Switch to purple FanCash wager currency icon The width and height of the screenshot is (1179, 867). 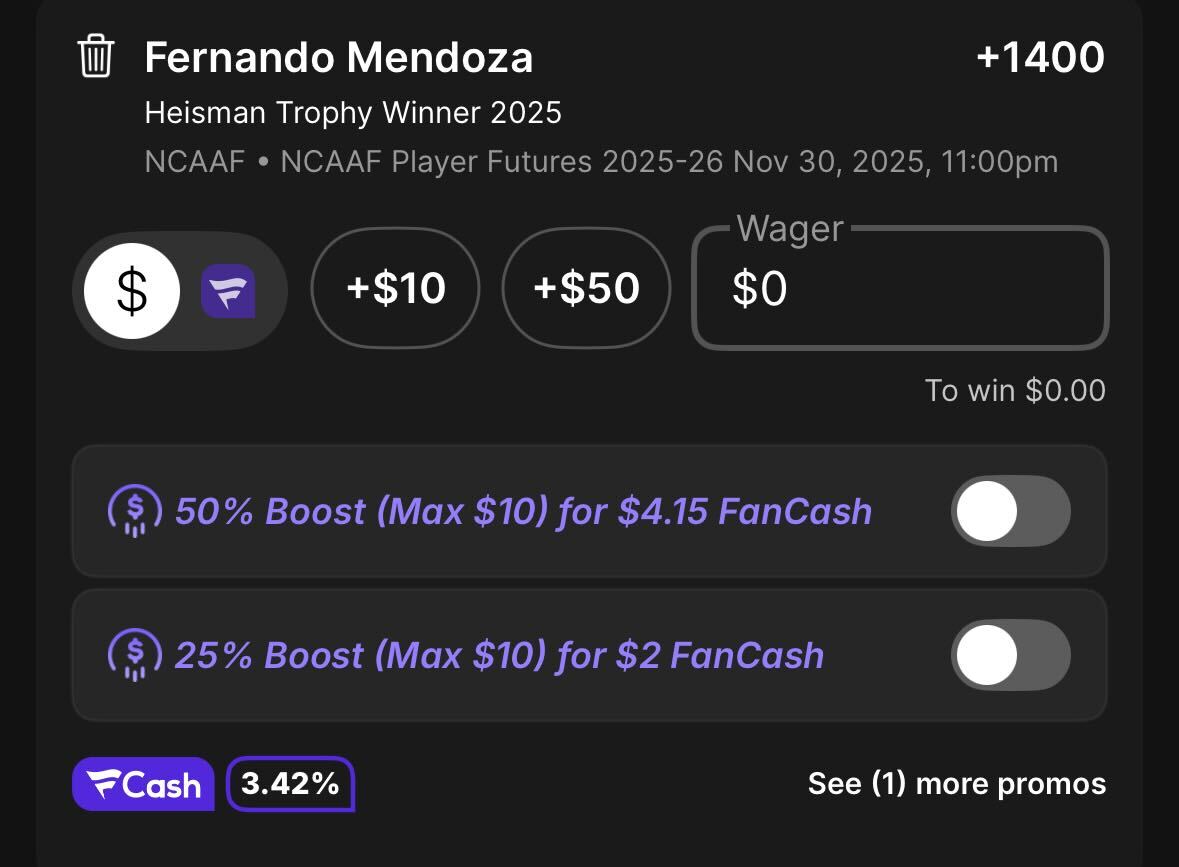coord(228,291)
